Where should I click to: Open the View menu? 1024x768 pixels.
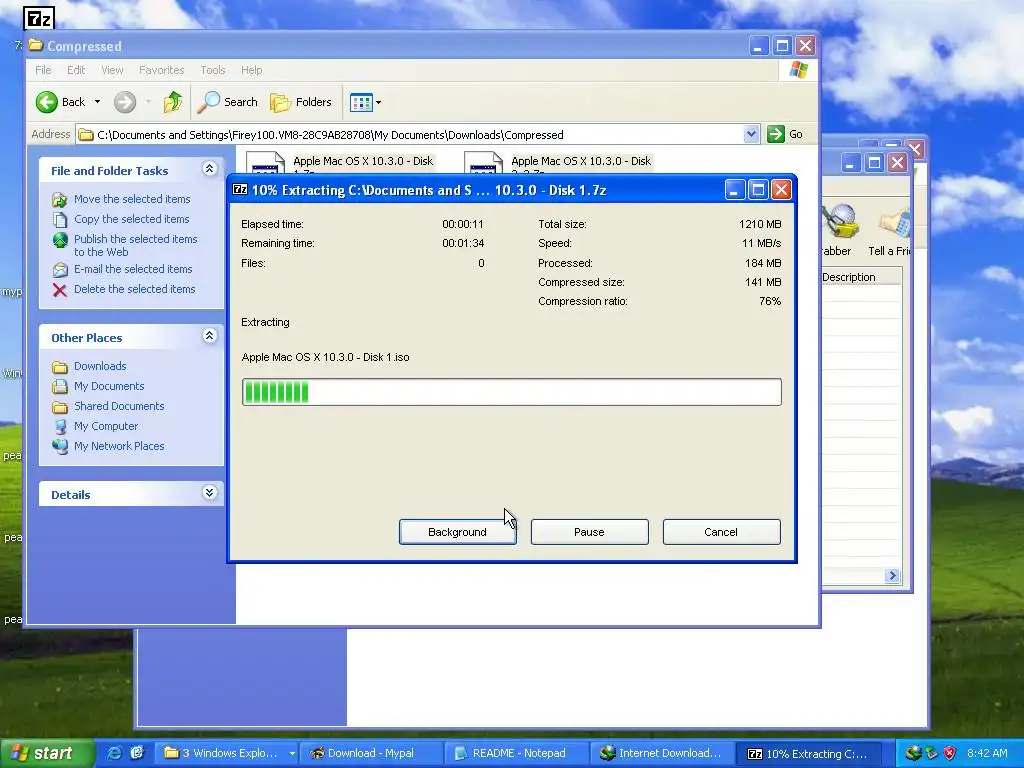[112, 70]
